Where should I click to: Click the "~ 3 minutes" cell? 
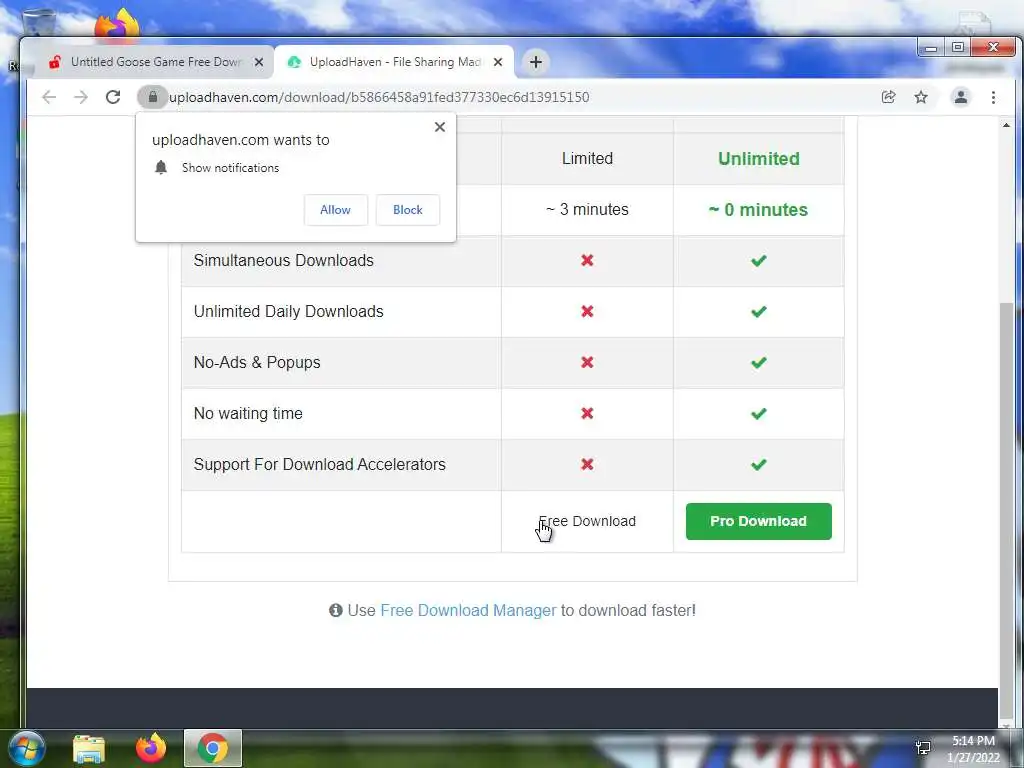587,210
